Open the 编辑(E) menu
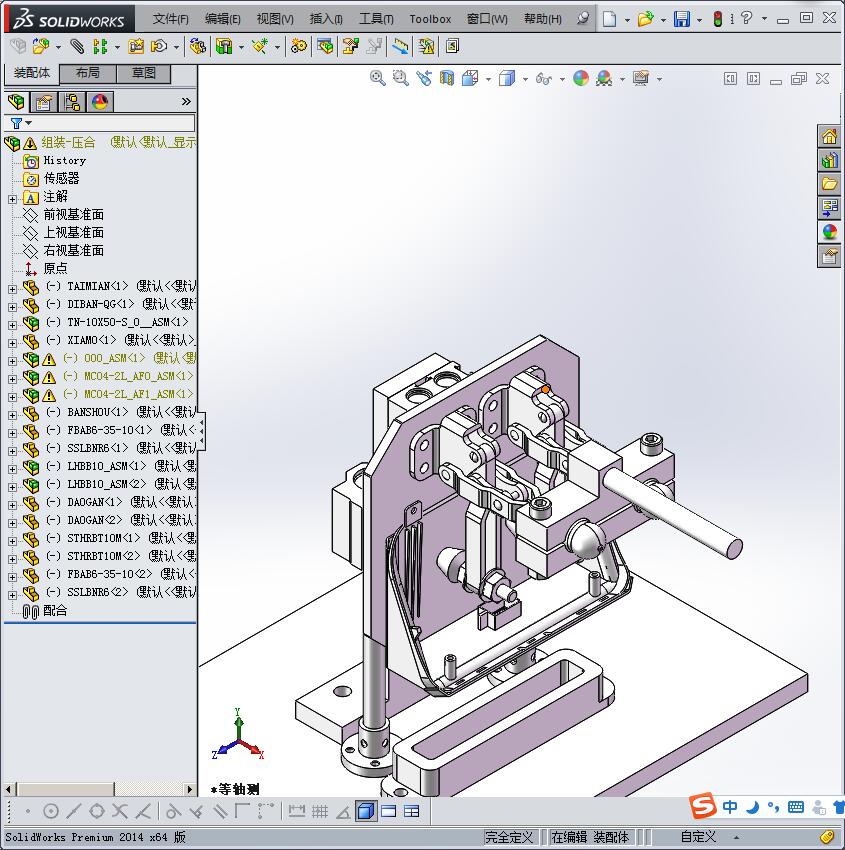845x850 pixels. click(223, 19)
